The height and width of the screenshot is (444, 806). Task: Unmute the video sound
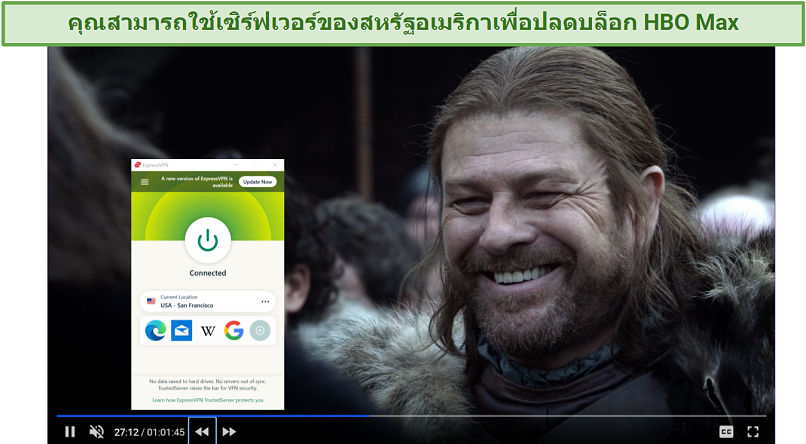coord(96,432)
